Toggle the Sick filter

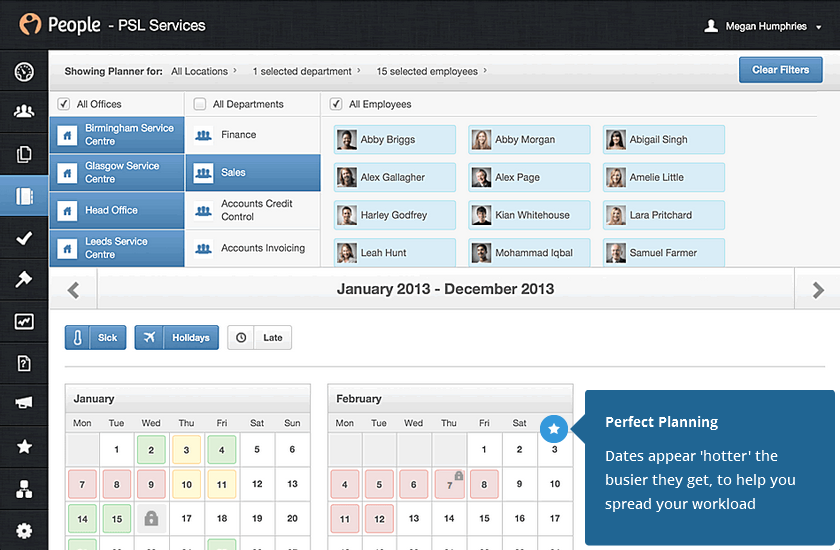[x=95, y=337]
